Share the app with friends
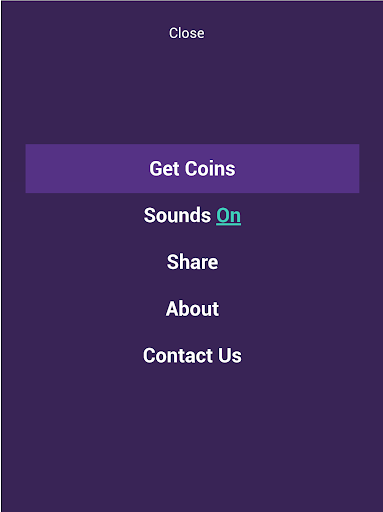The height and width of the screenshot is (512, 383). [x=192, y=262]
